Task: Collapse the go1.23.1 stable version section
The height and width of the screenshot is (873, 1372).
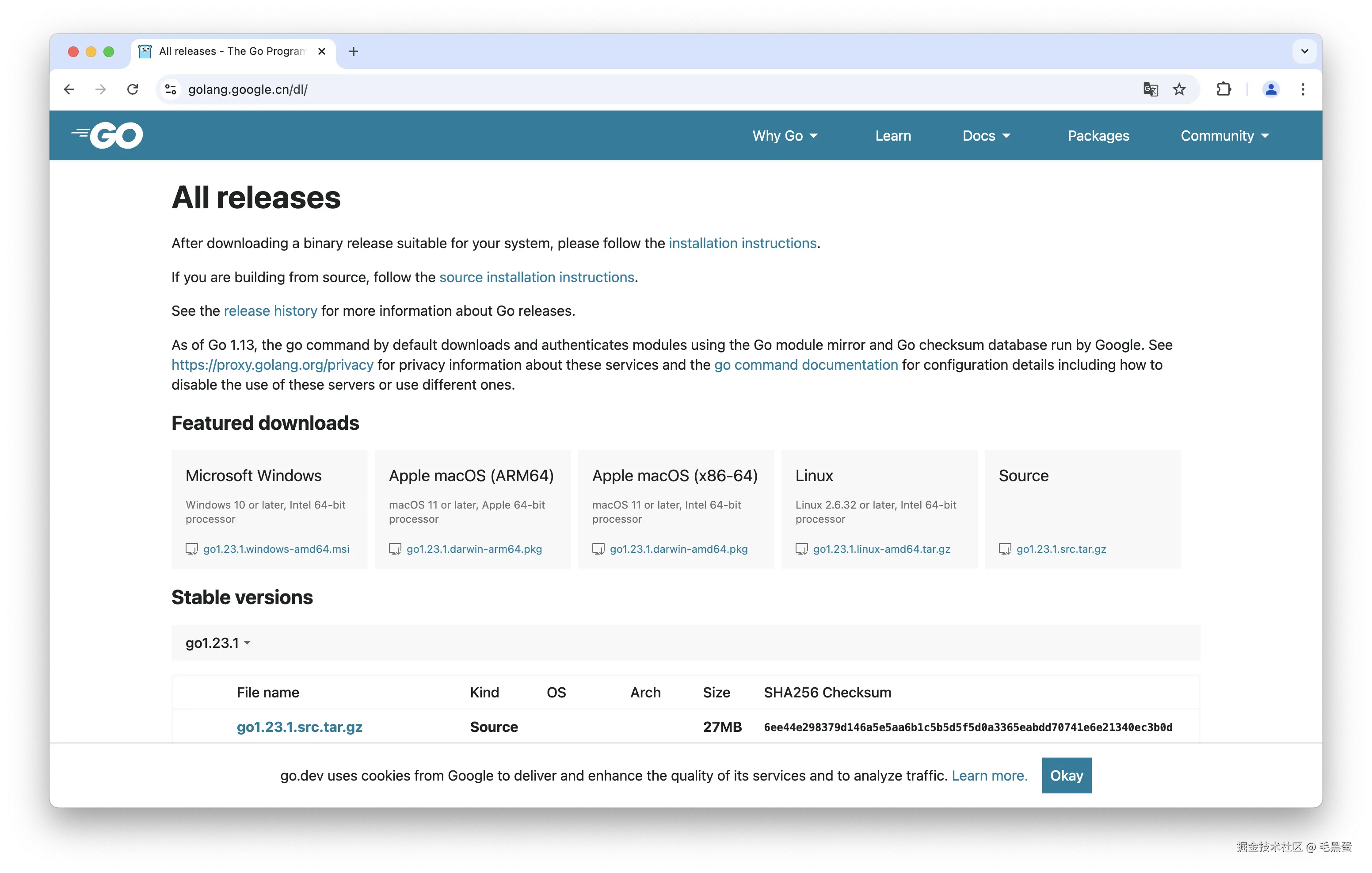Action: (217, 643)
